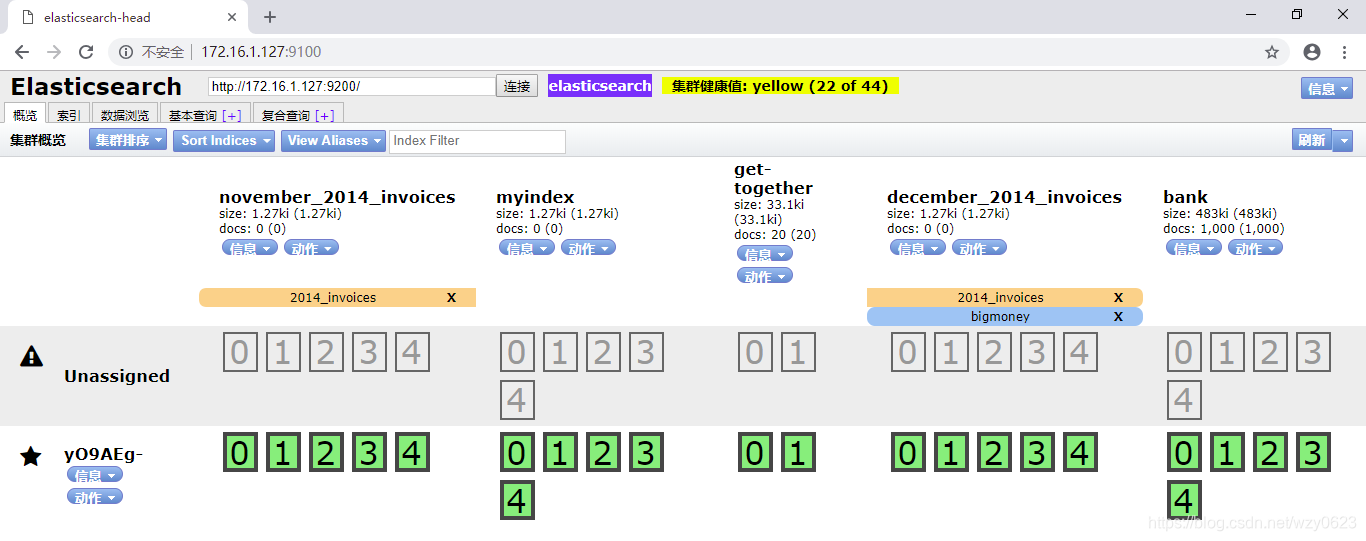Click the not-secure info icon in address bar

click(x=126, y=52)
